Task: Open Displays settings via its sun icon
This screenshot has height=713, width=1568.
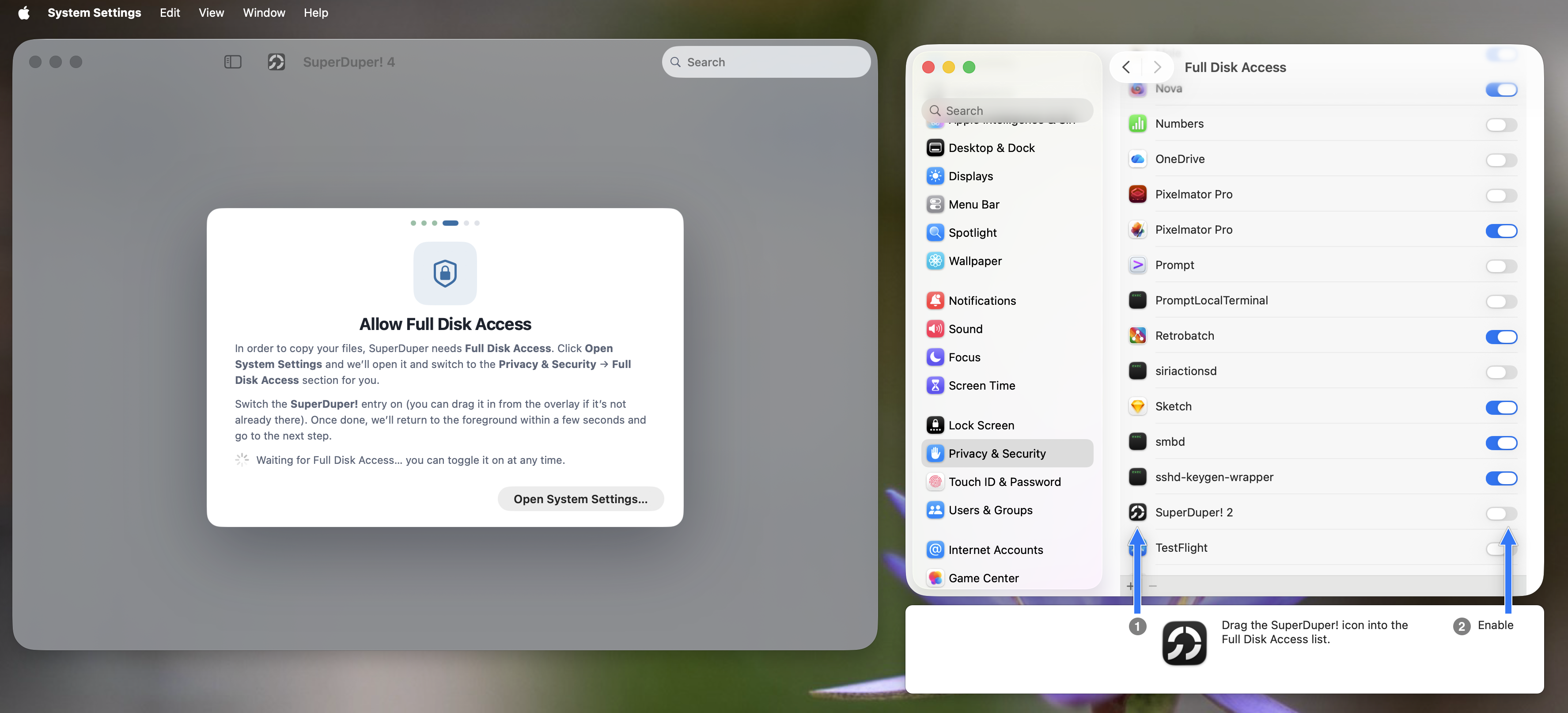Action: pyautogui.click(x=935, y=176)
